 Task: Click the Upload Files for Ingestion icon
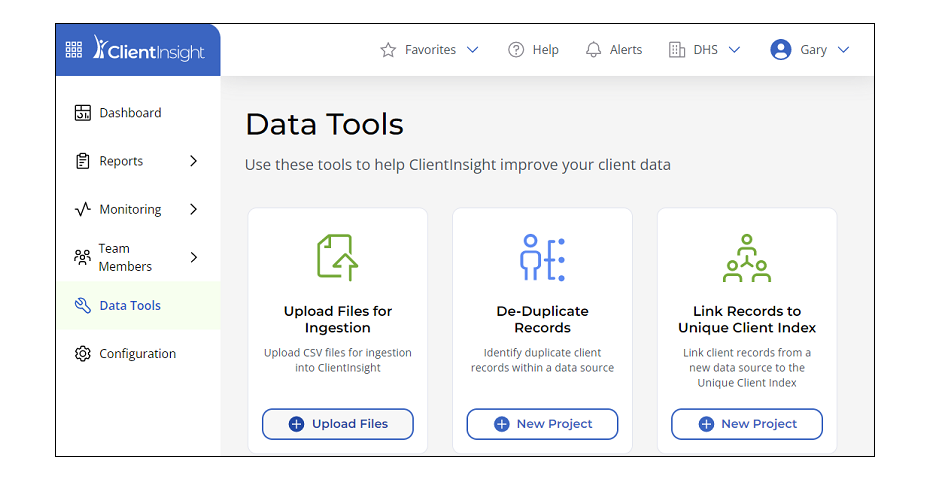[337, 257]
